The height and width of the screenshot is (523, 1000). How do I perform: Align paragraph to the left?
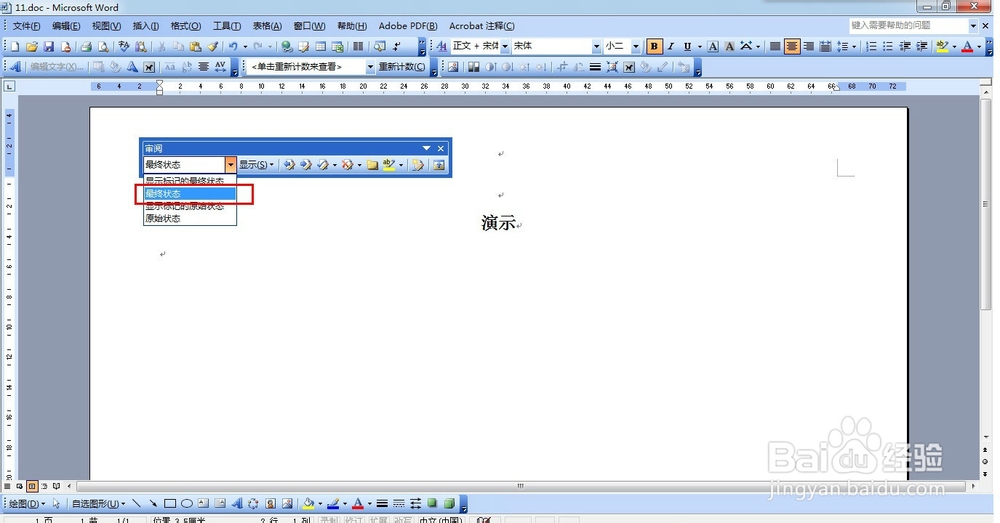775,47
